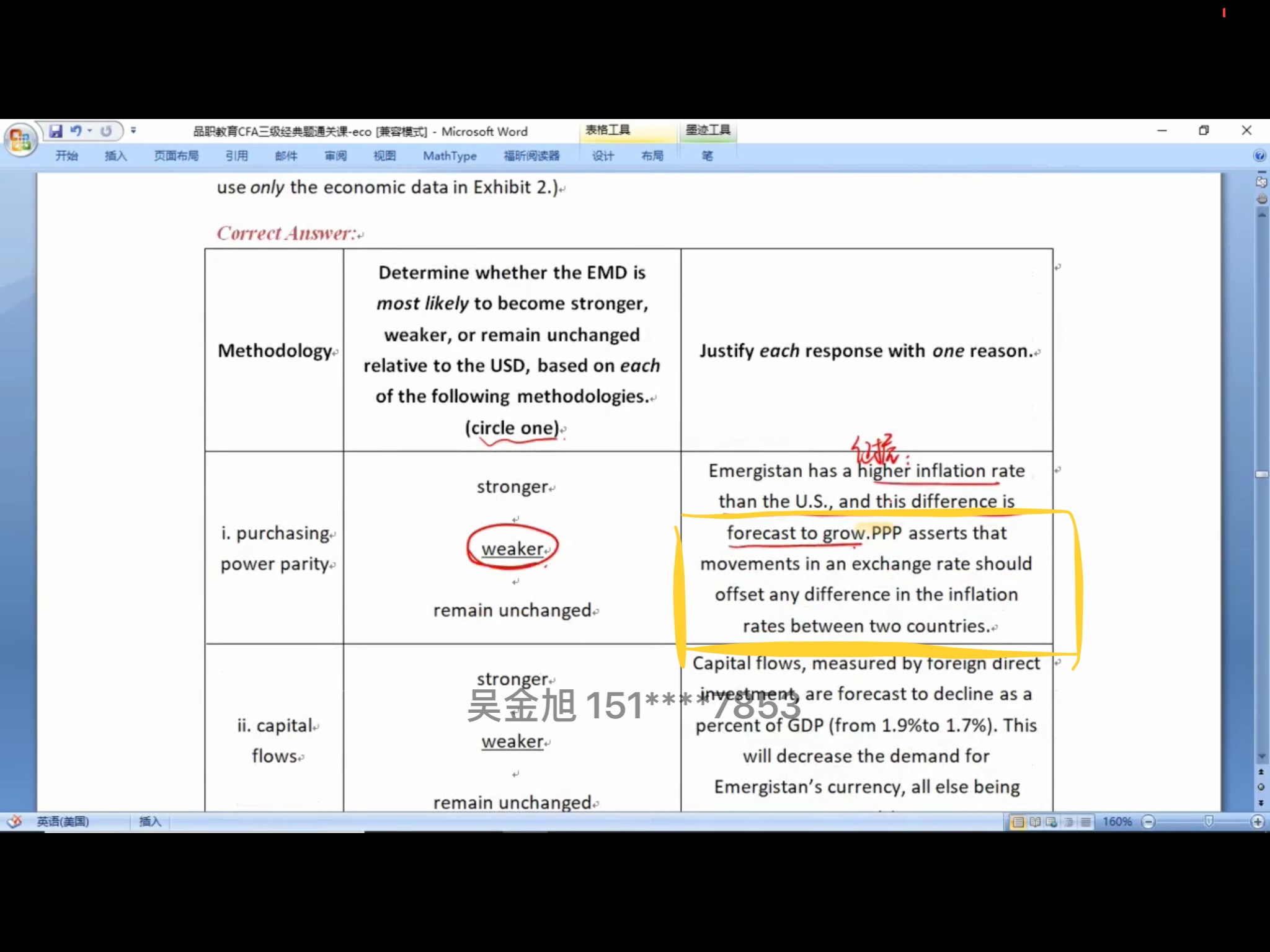
Task: Click the 'Methodology' table header cell
Action: [x=275, y=351]
